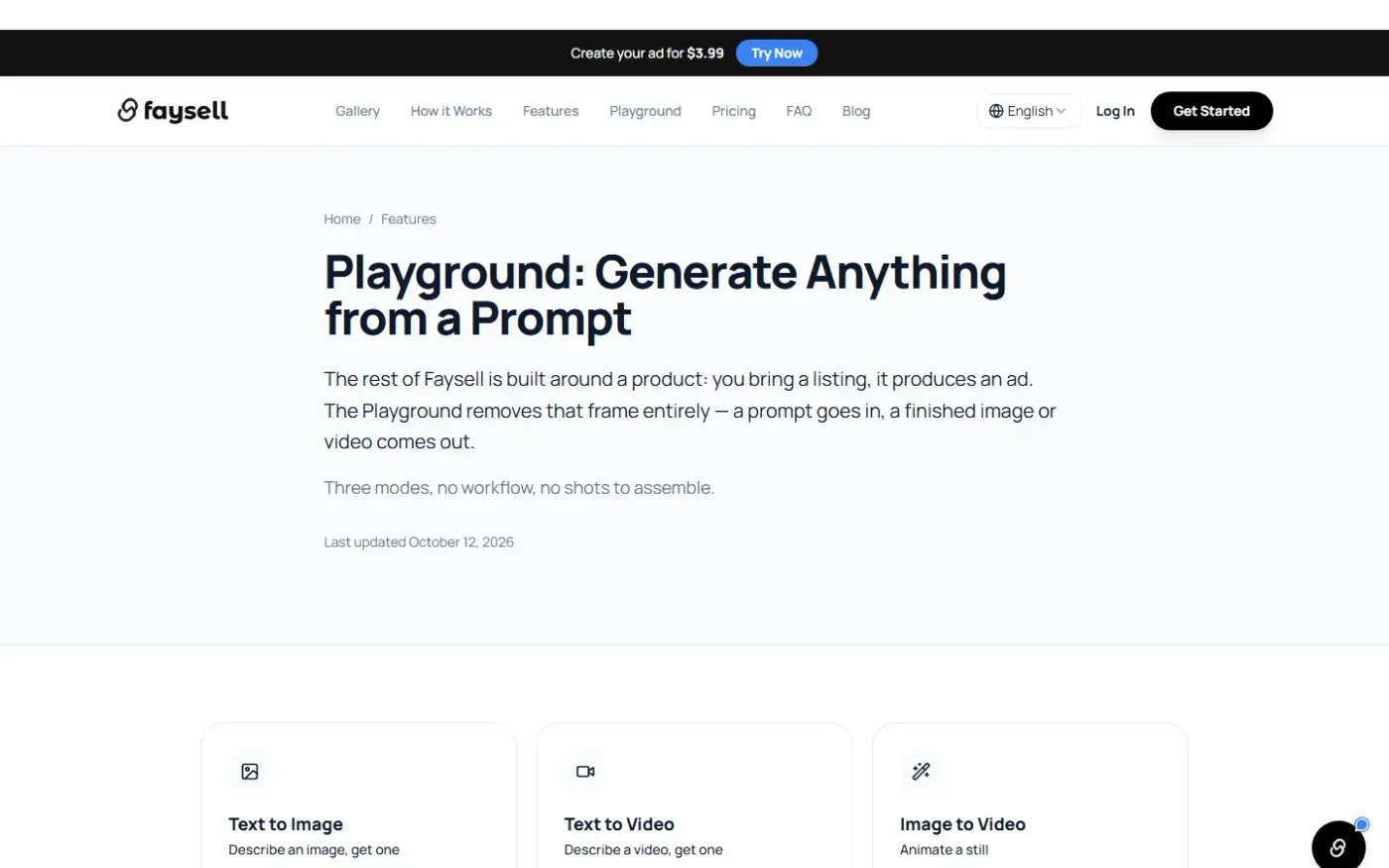Visit the Blog page
Screen dimensions: 1389x868
coord(856,111)
